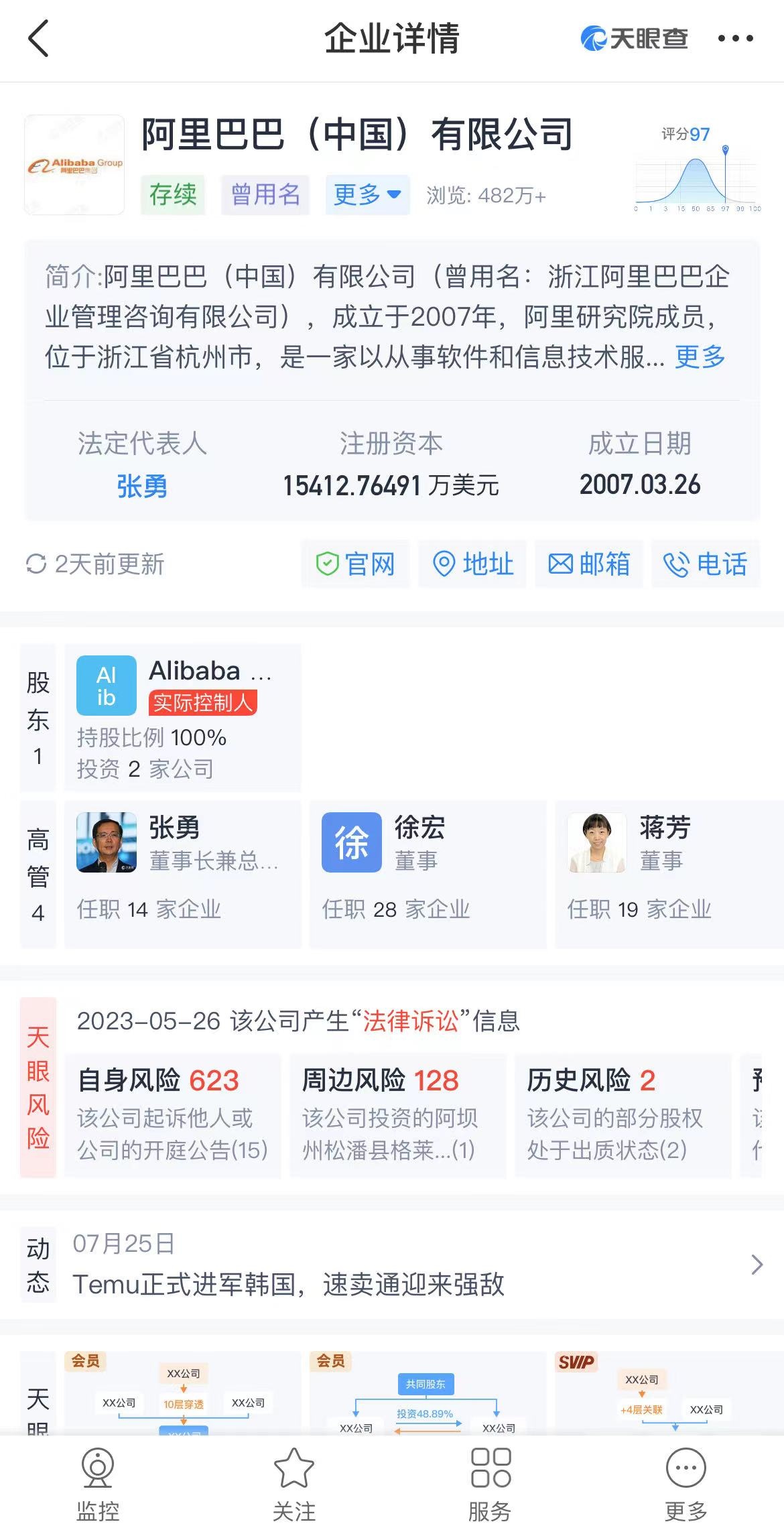Viewport: 784px width, 1534px height.
Task: Tap the 评分97 score distribution chart
Action: 698,170
